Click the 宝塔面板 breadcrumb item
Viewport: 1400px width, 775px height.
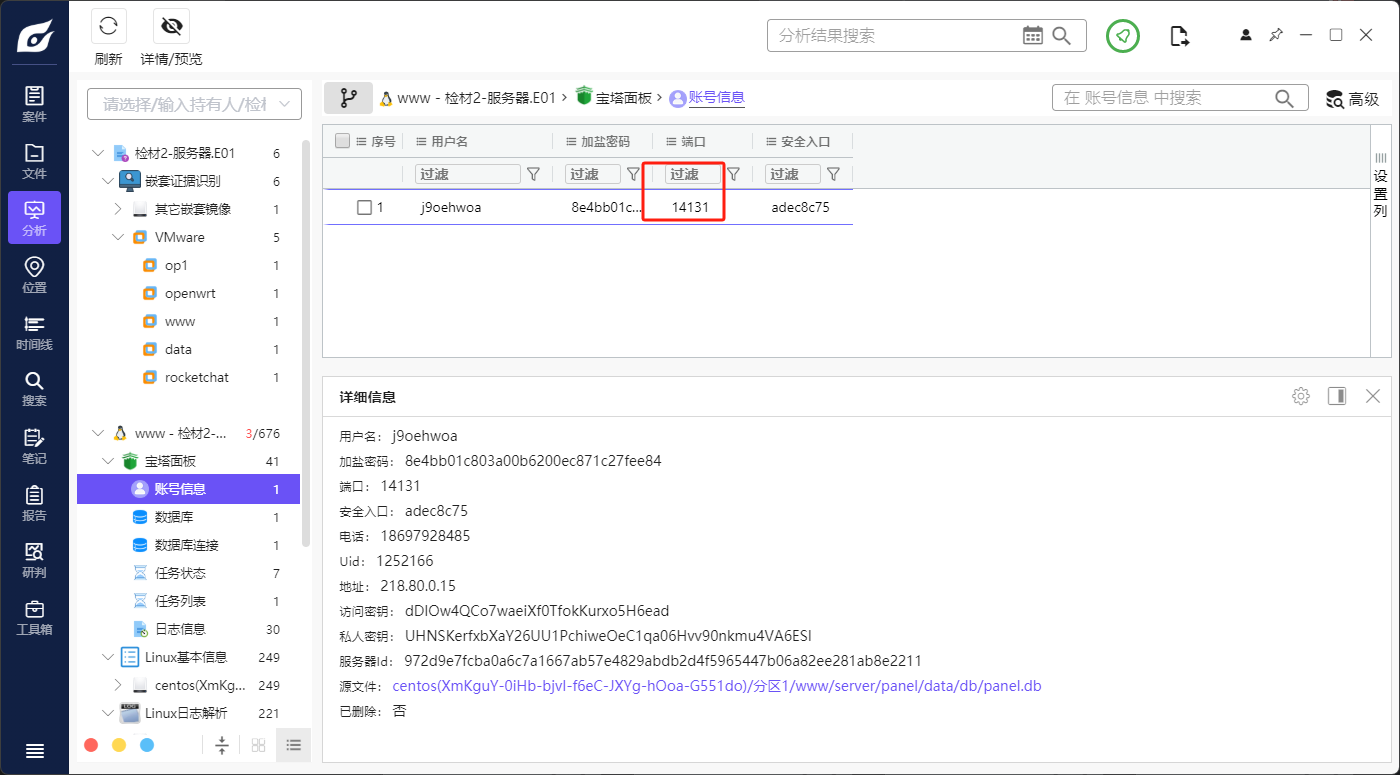[623, 98]
